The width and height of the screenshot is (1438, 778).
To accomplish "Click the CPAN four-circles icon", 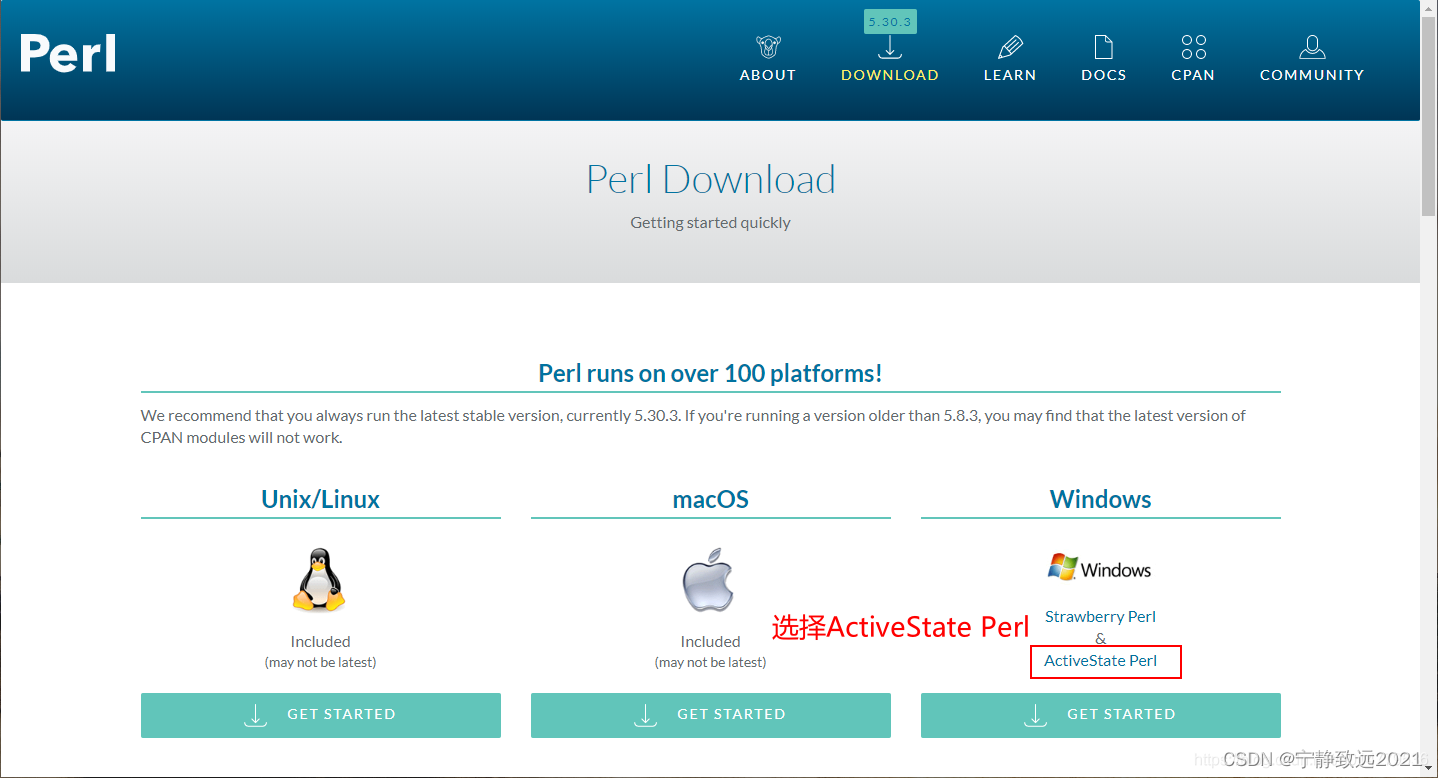I will (x=1193, y=47).
